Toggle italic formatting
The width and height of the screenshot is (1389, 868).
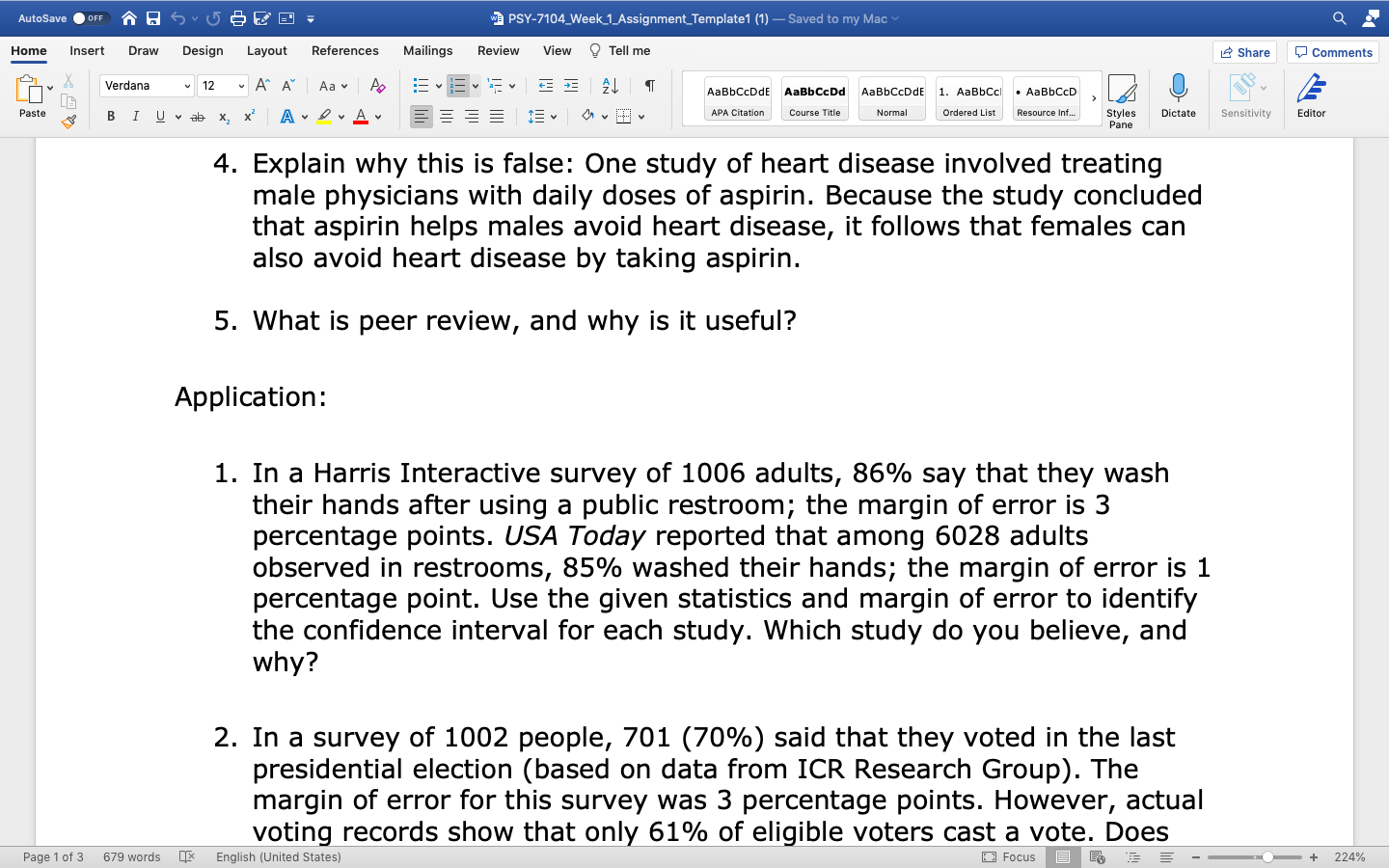click(135, 116)
